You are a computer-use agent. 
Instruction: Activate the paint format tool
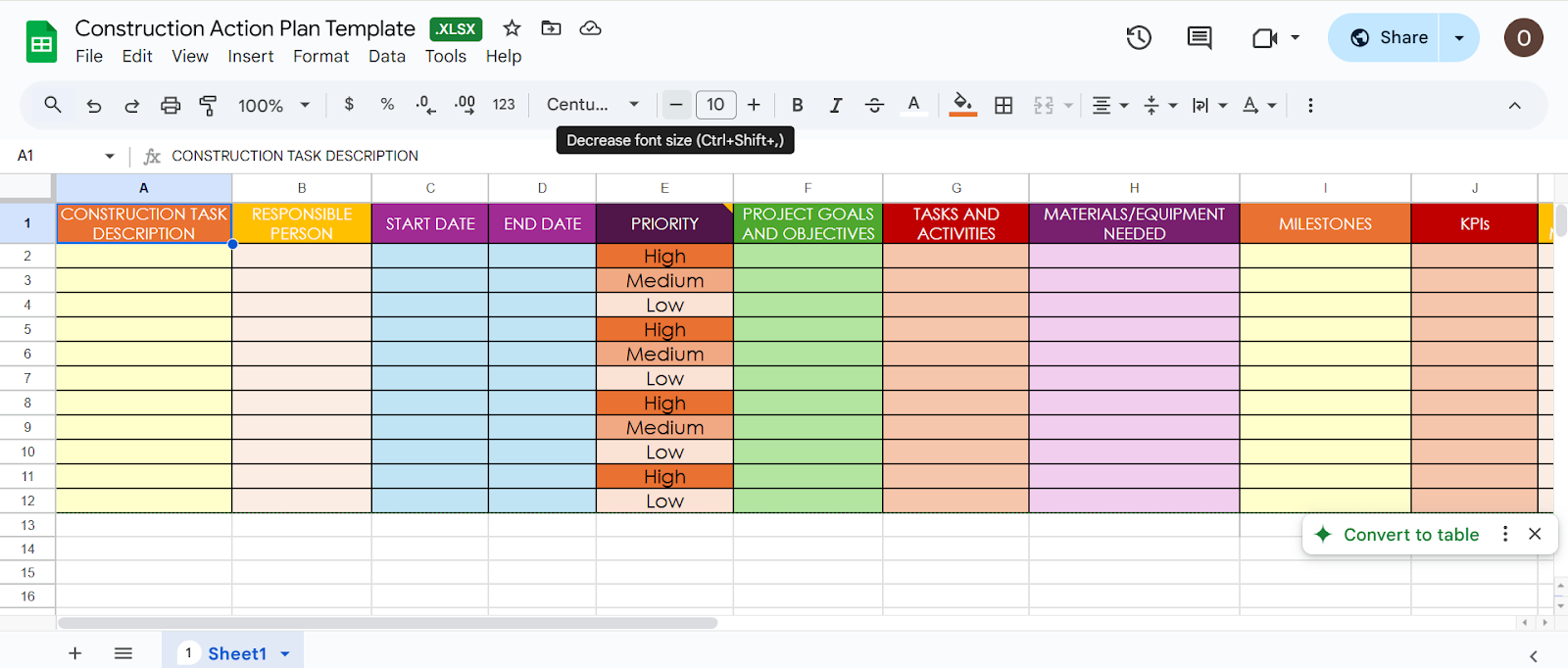pyautogui.click(x=208, y=105)
